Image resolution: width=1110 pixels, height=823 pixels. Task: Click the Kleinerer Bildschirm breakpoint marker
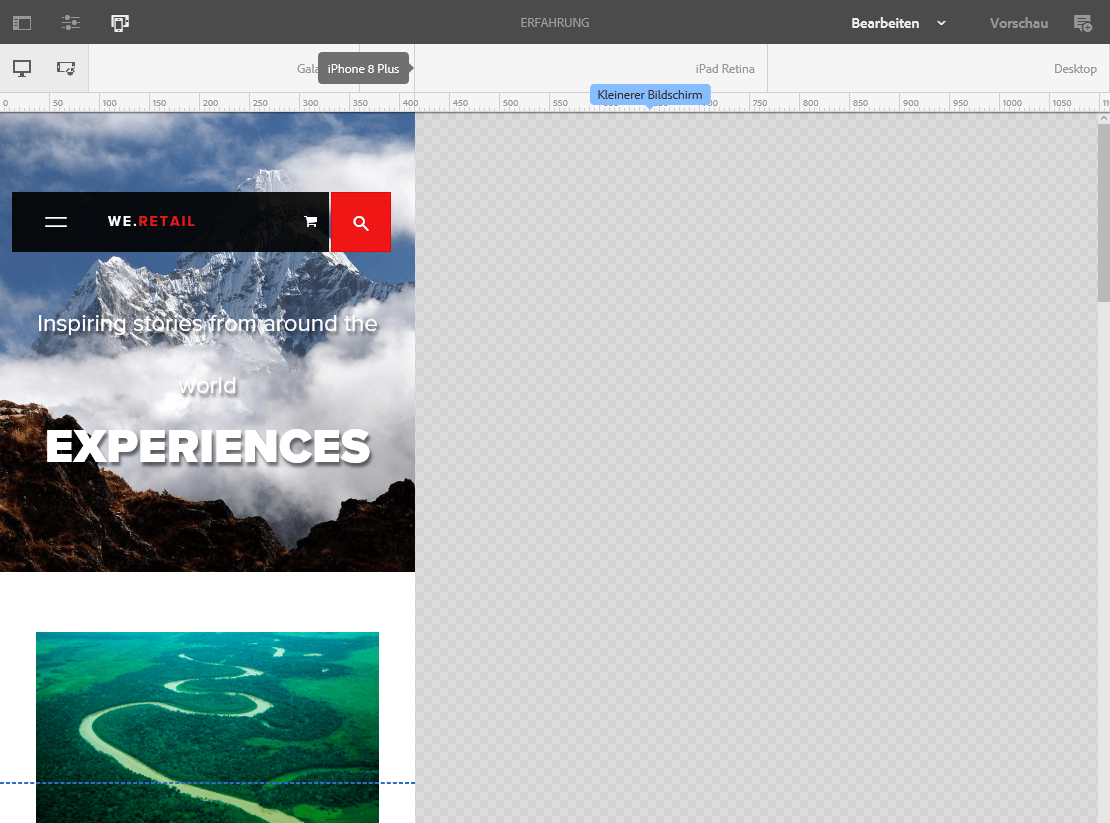650,94
